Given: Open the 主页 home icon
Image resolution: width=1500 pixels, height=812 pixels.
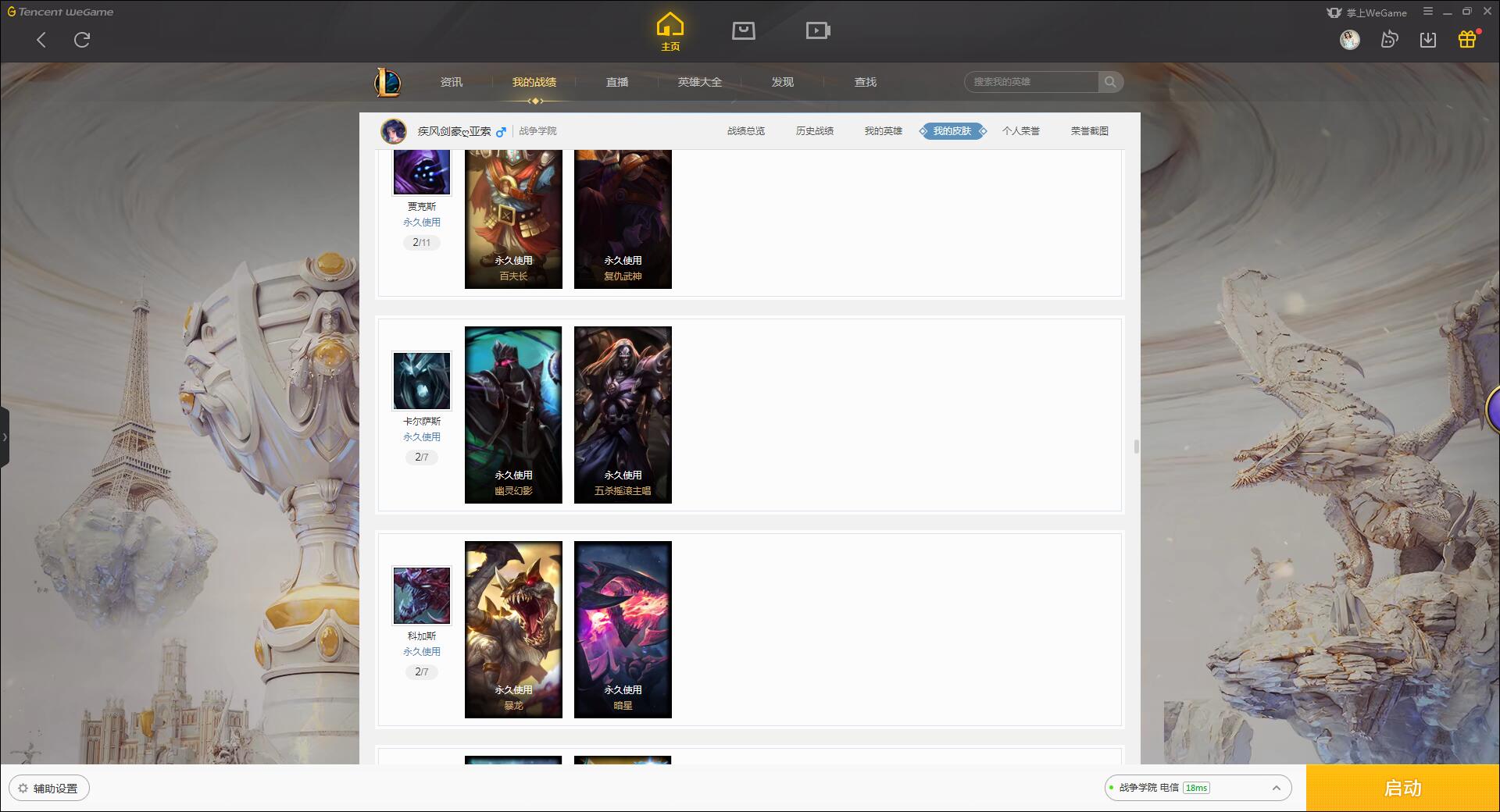Looking at the screenshot, I should coord(670,32).
